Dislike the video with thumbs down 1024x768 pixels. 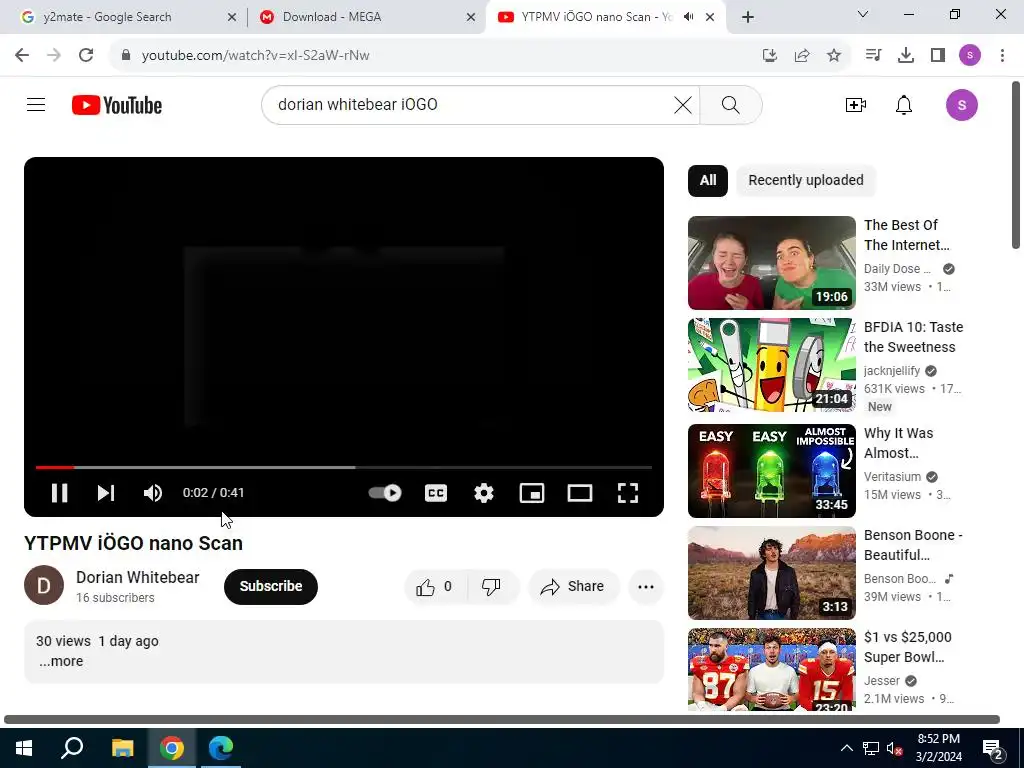pyautogui.click(x=491, y=586)
